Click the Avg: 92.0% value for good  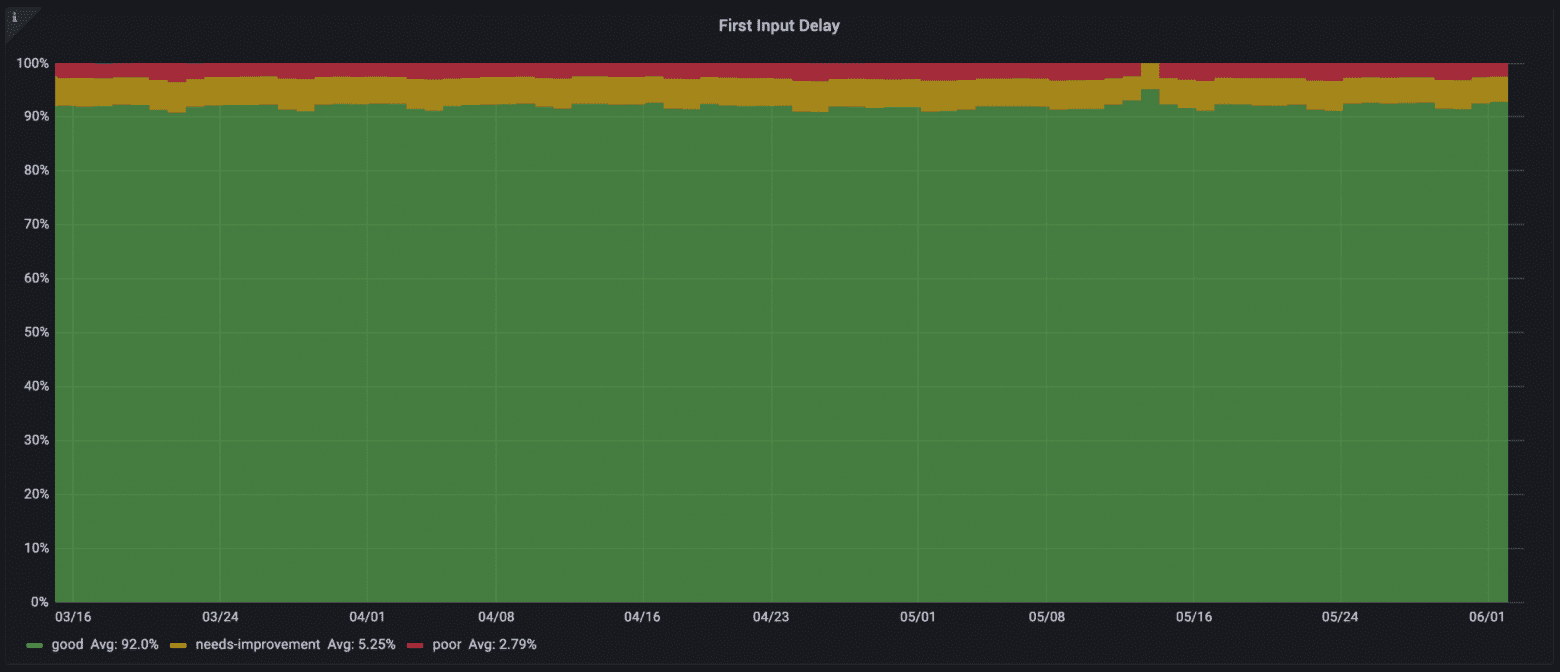point(125,645)
